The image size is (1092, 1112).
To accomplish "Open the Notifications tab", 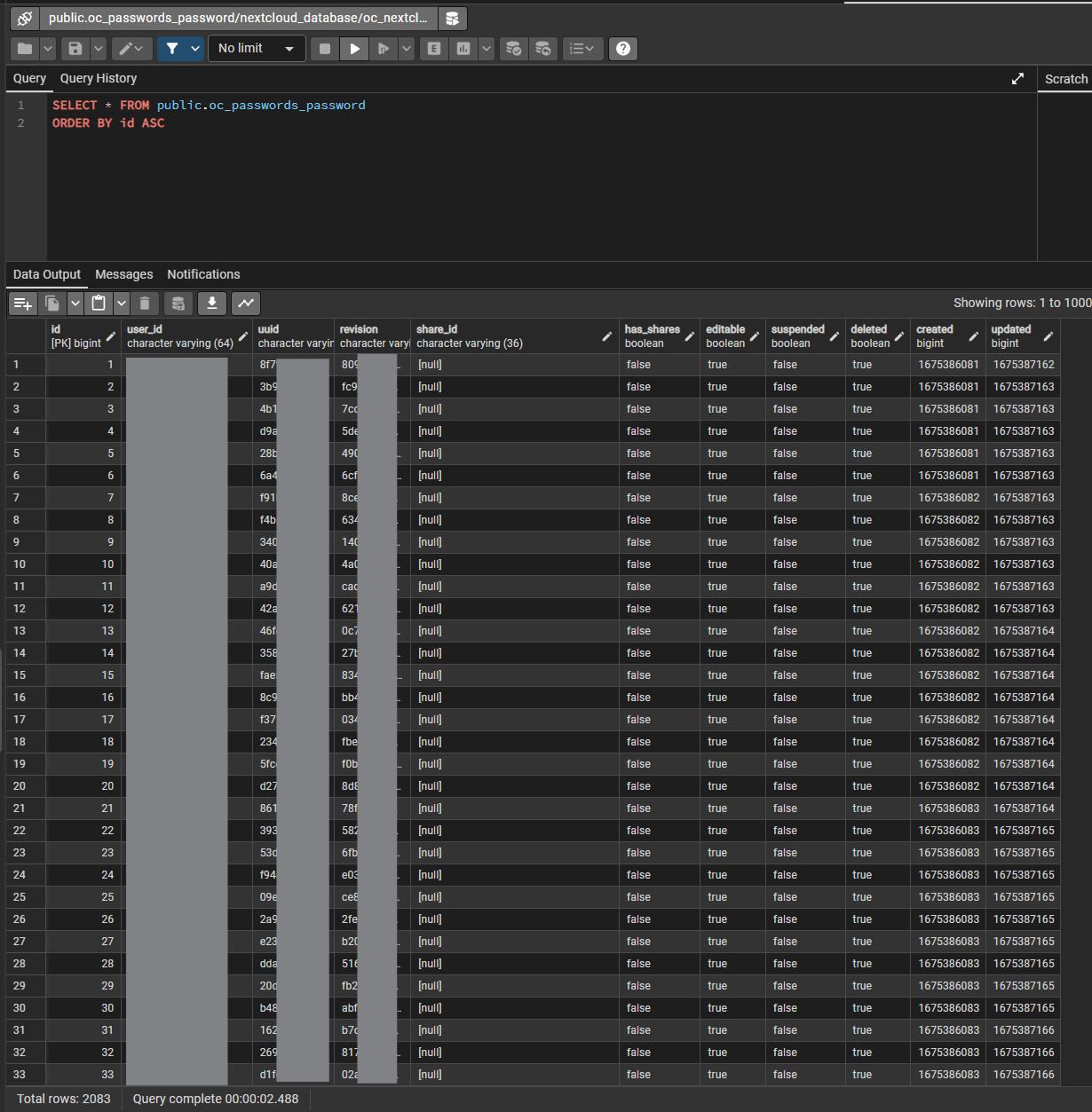I will pyautogui.click(x=203, y=275).
